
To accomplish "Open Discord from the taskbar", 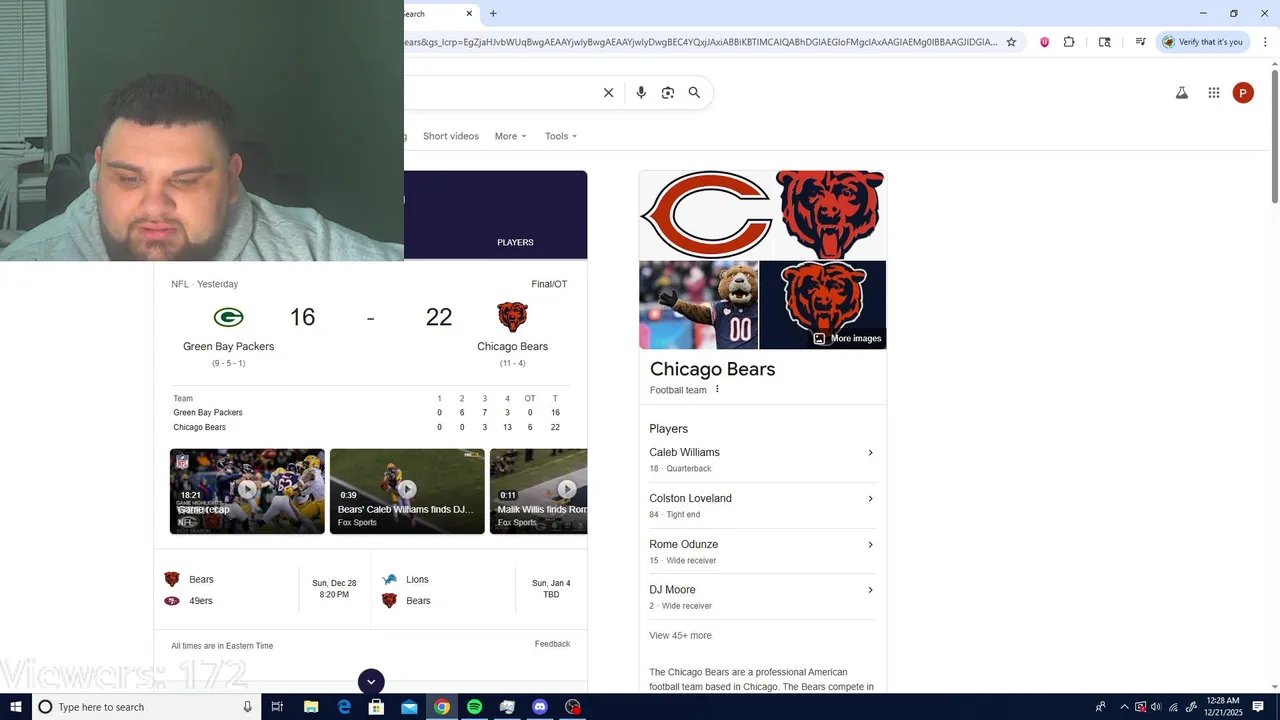I will 540,707.
